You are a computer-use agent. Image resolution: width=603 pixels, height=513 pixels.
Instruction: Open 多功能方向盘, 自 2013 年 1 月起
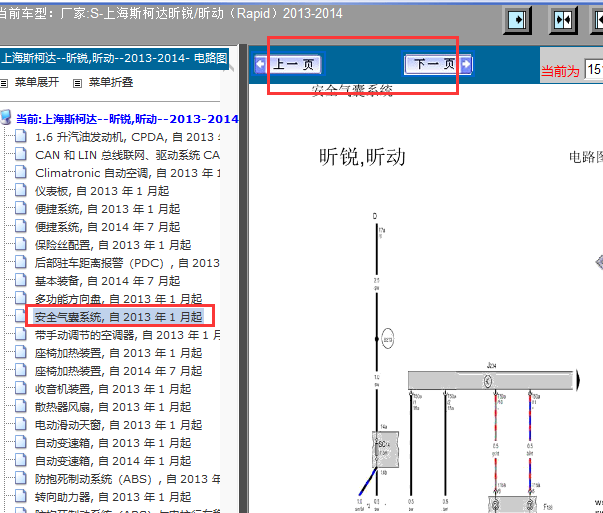pyautogui.click(x=118, y=299)
